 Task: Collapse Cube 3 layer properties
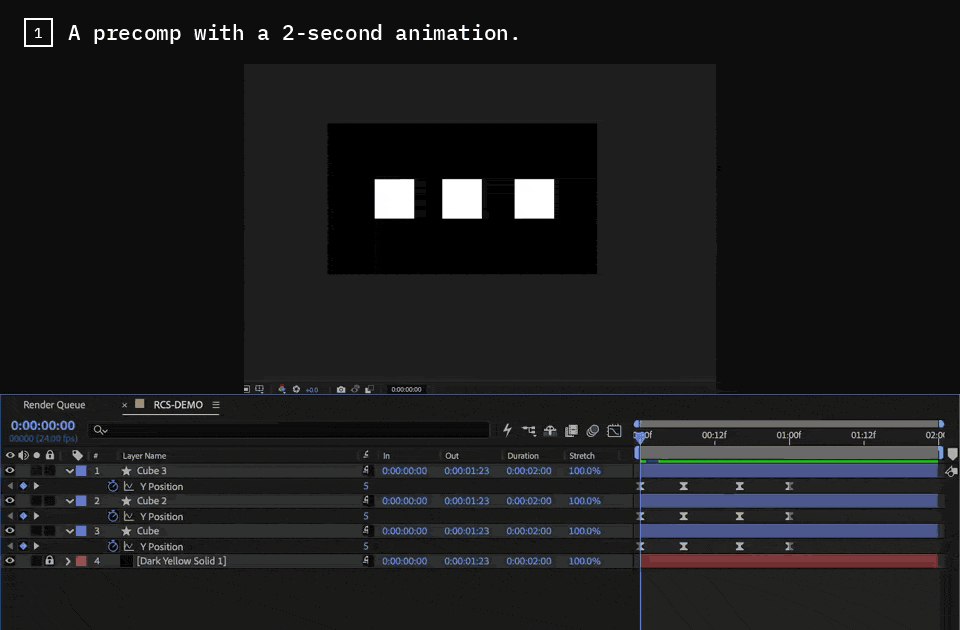click(x=69, y=471)
